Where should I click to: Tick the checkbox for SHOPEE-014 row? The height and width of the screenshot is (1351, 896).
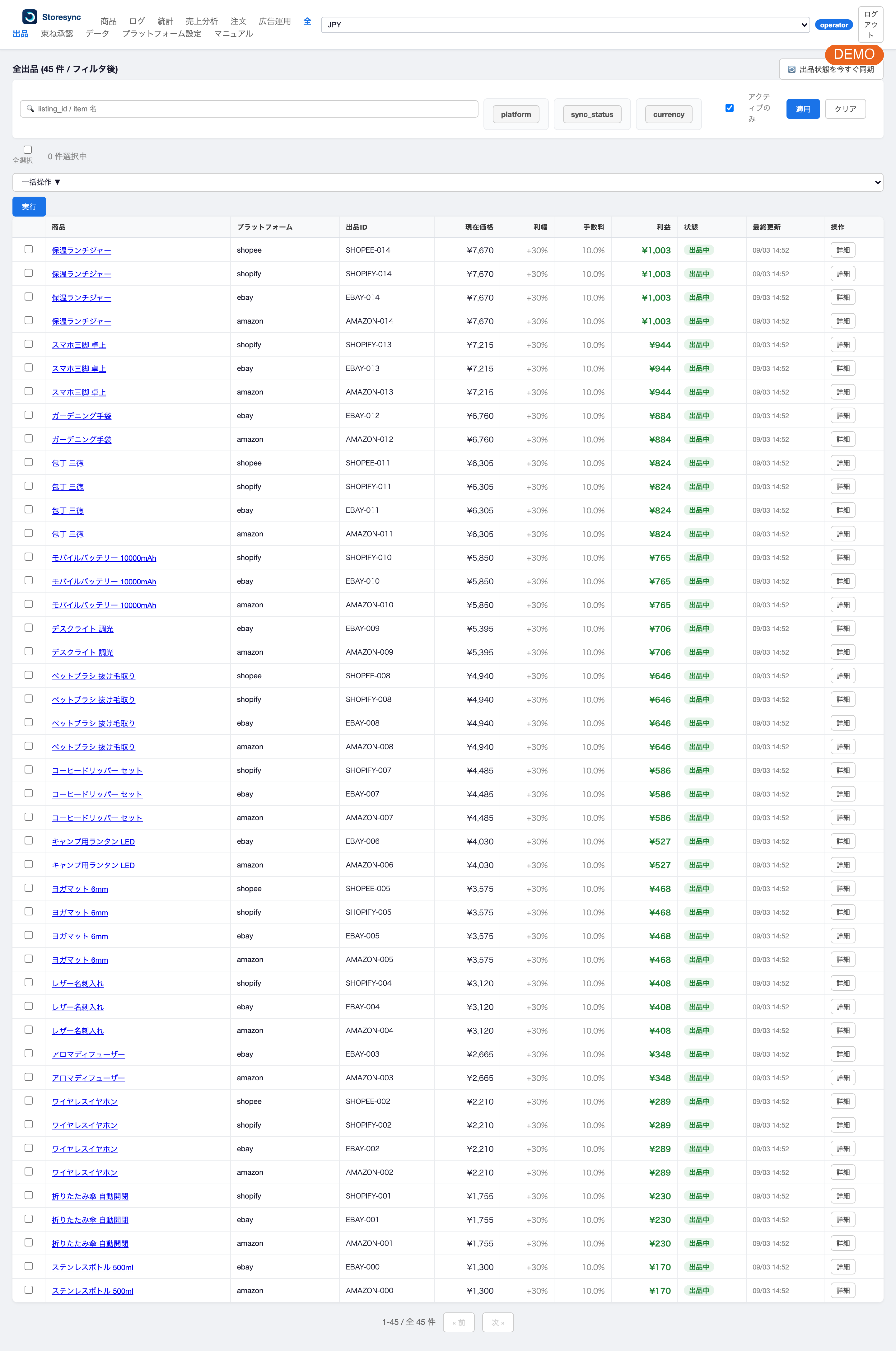[x=29, y=249]
